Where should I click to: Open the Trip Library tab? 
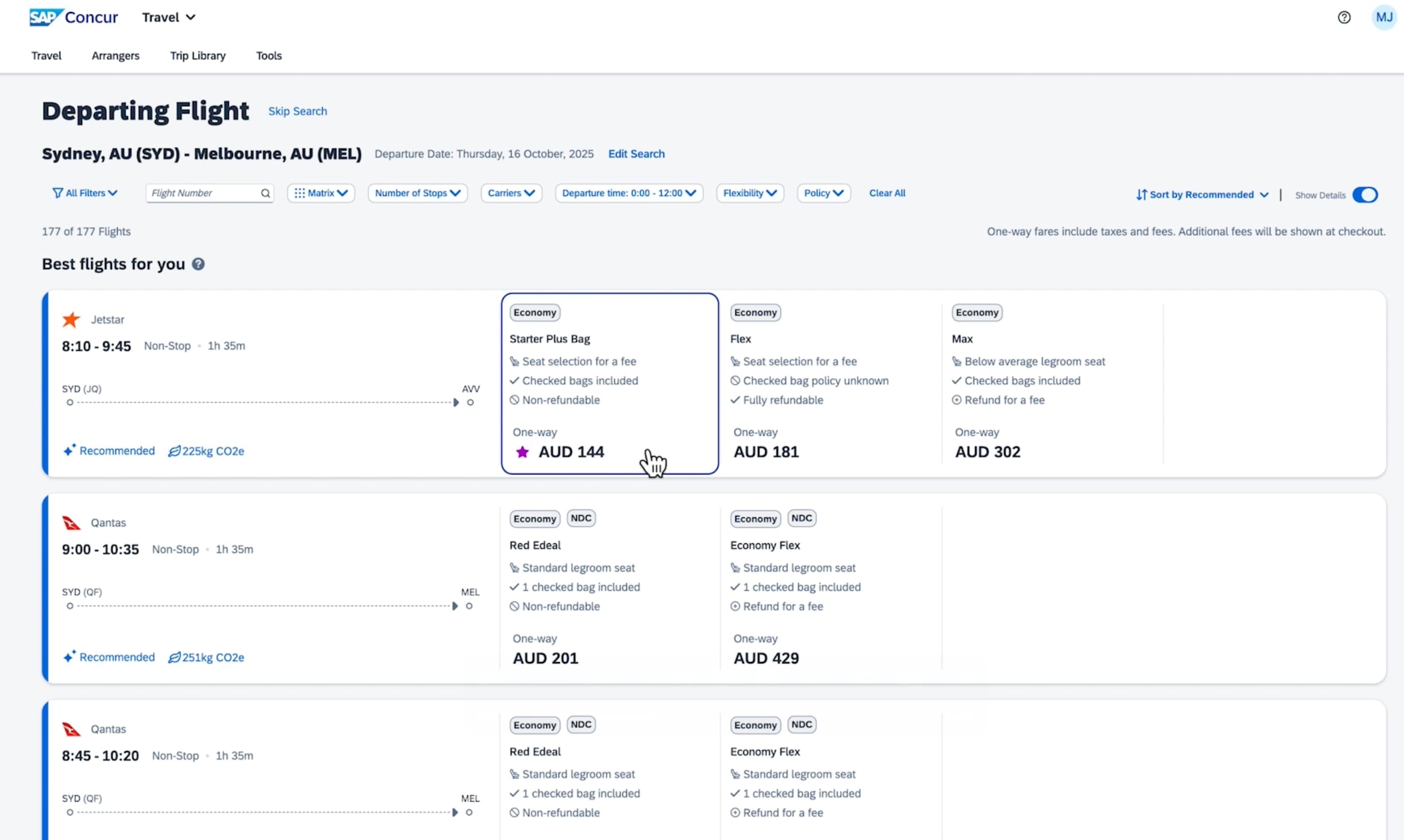197,56
